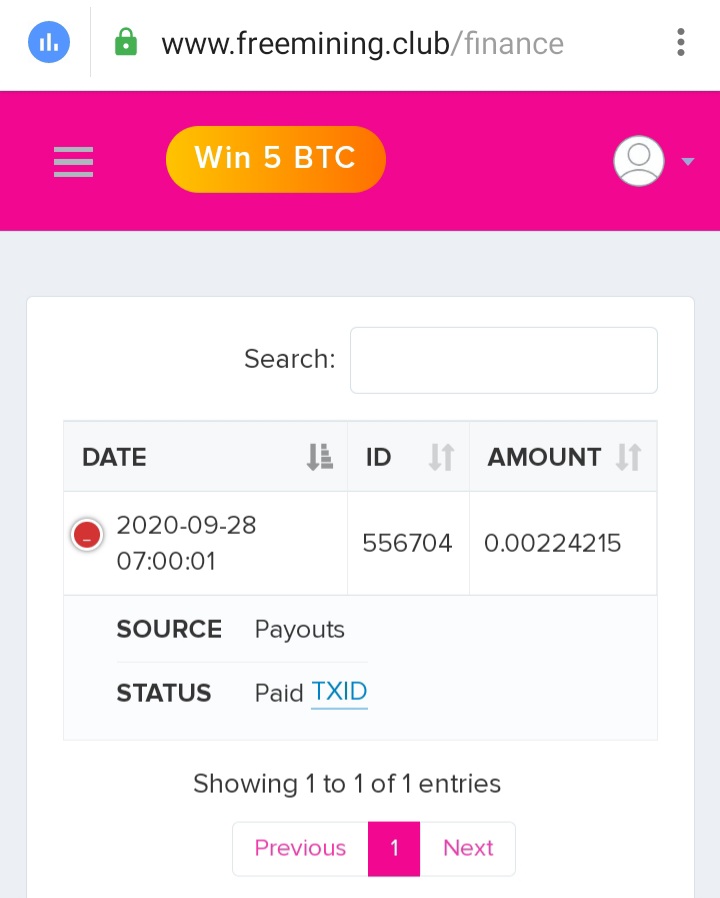Sort table by DATE column icon
Image resolution: width=720 pixels, height=898 pixels.
320,457
